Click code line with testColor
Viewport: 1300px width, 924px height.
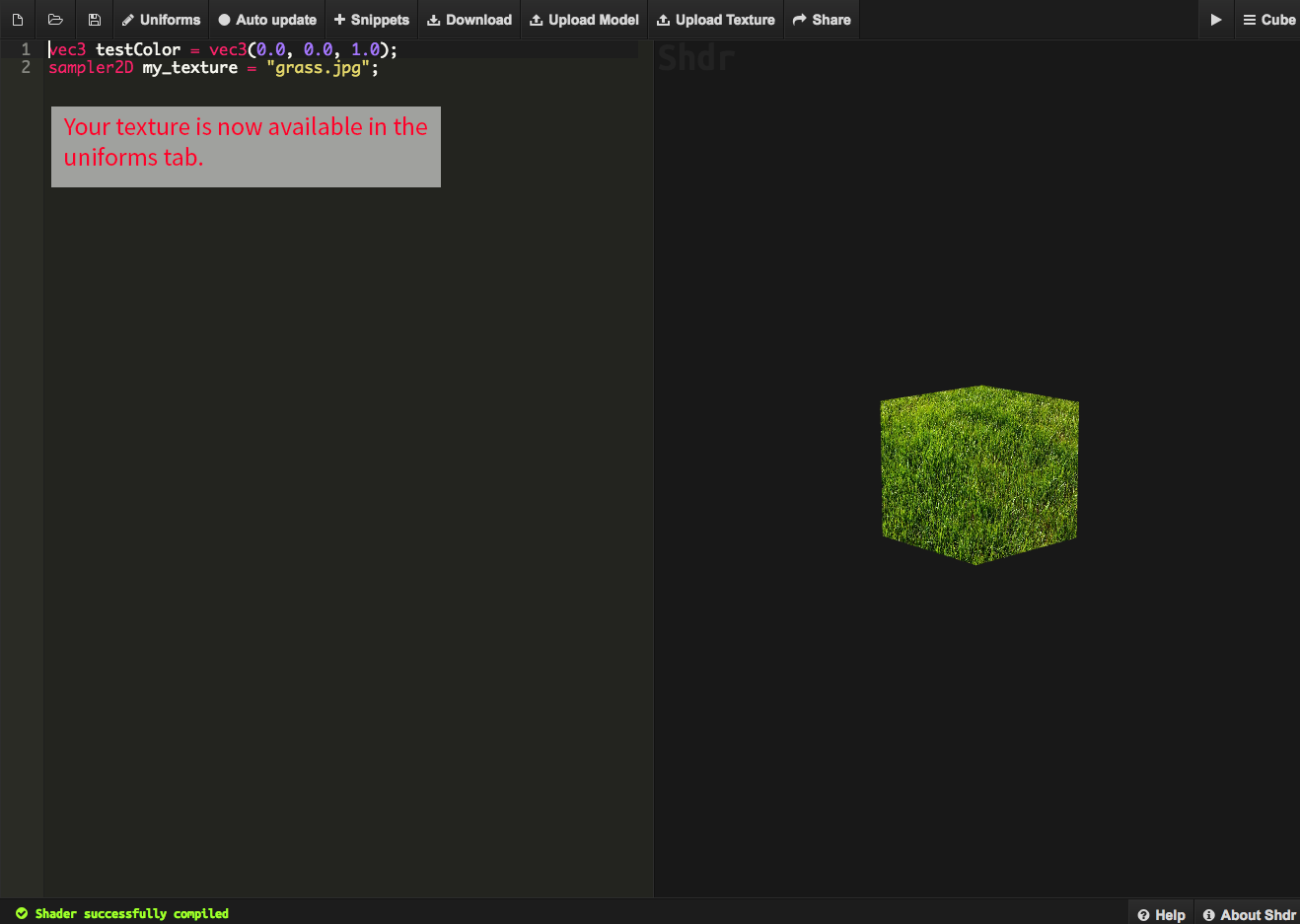(223, 49)
